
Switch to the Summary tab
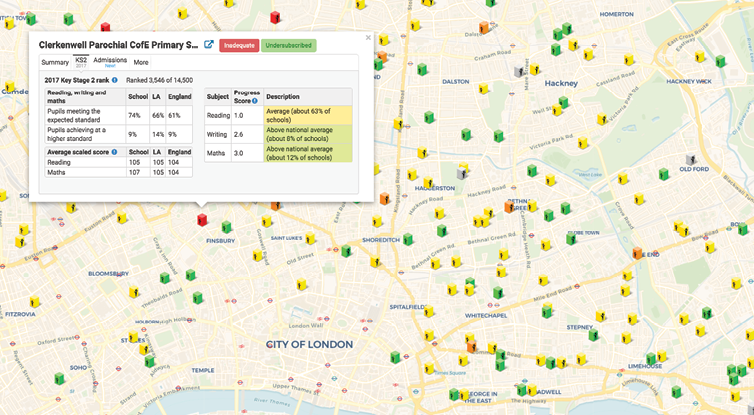[x=55, y=62]
